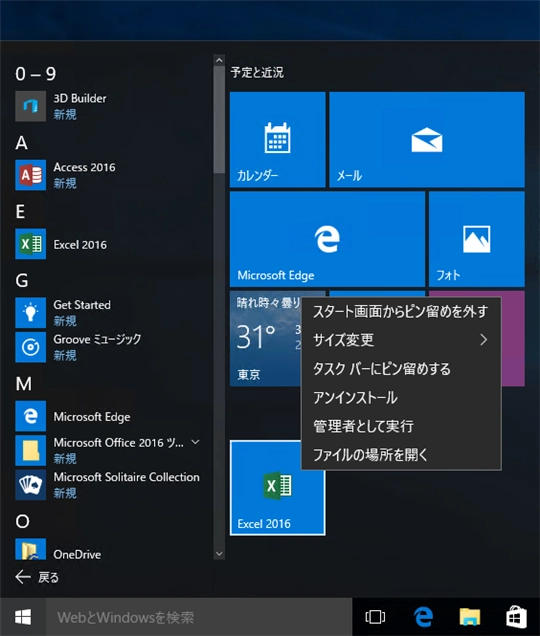Click the E letter group header
This screenshot has width=540, height=636.
click(x=20, y=212)
